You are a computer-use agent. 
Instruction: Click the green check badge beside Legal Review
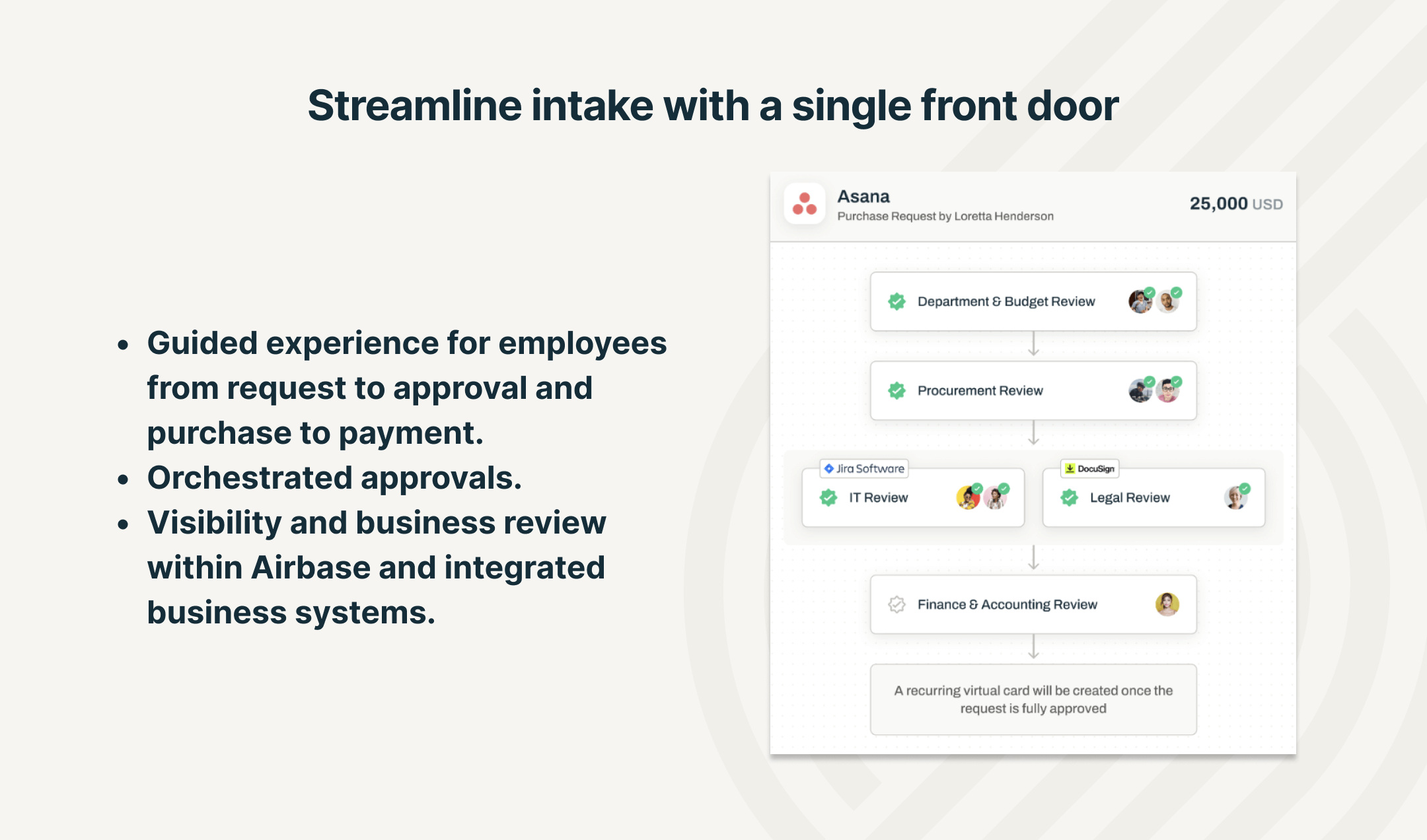click(x=1069, y=498)
